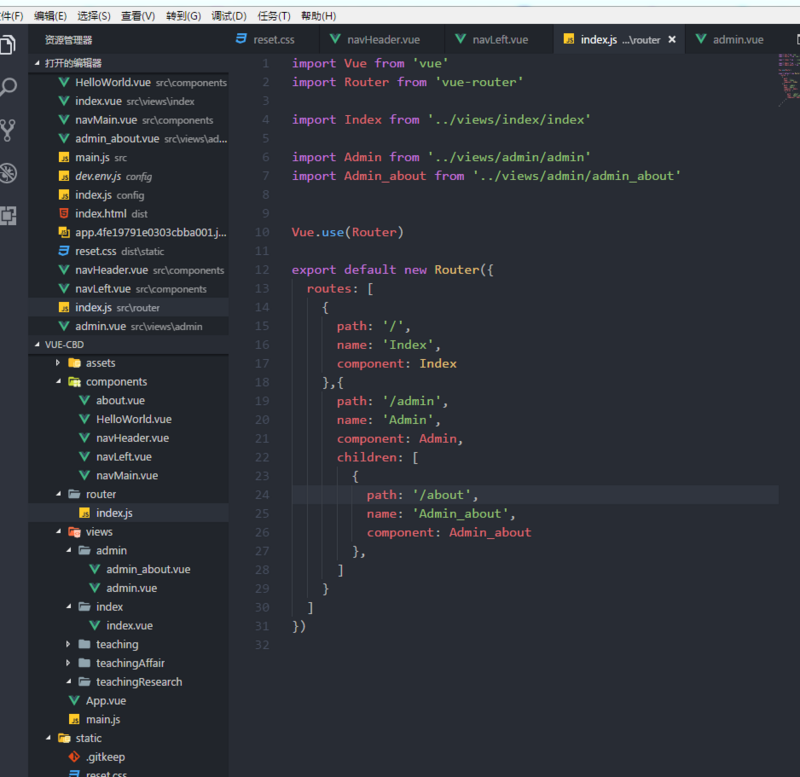This screenshot has height=777, width=800.
Task: Open the 调试(D) menu
Action: (229, 16)
